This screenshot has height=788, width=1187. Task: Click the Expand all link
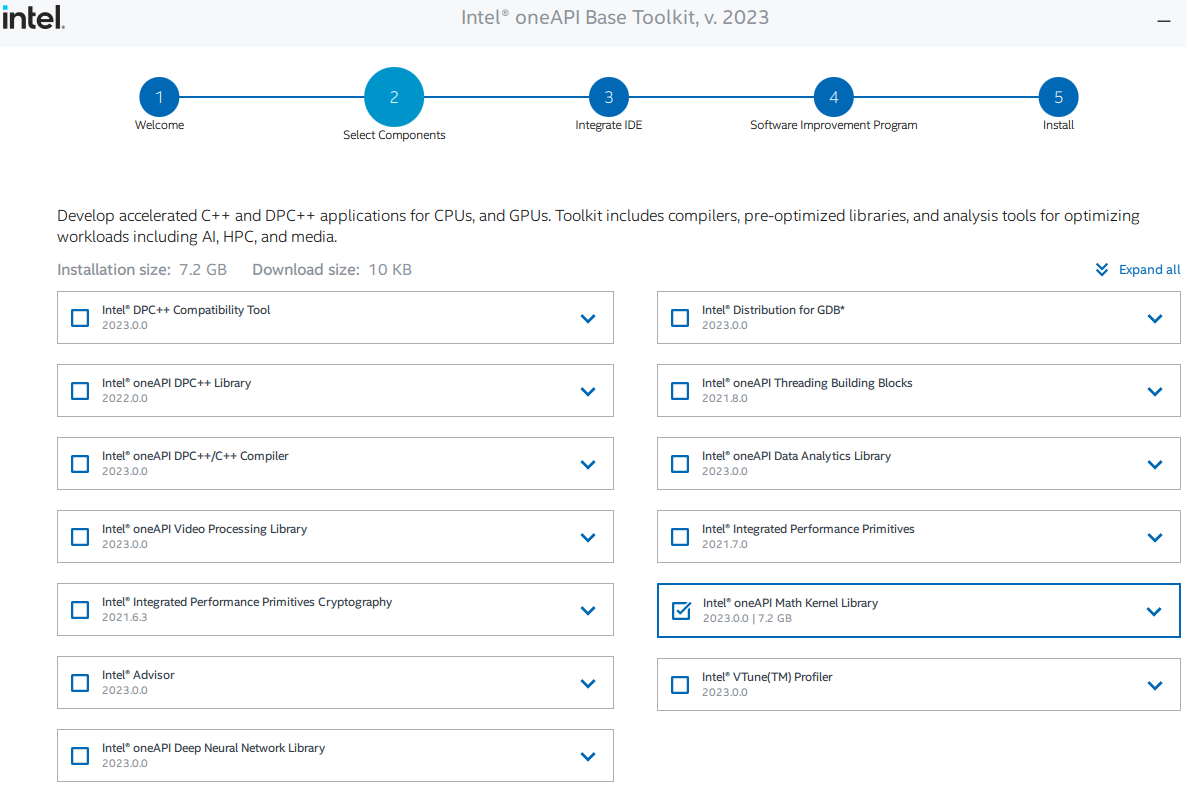[x=1149, y=269]
